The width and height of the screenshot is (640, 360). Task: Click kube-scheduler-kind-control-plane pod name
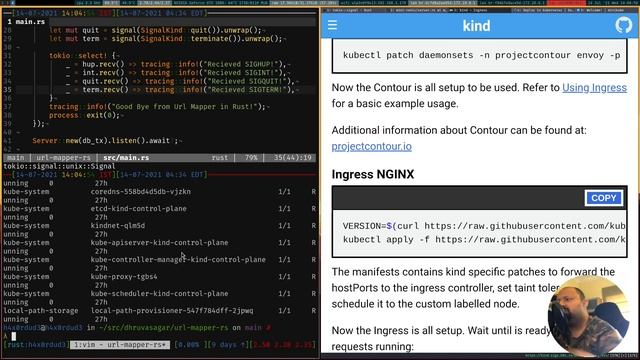[x=159, y=293]
